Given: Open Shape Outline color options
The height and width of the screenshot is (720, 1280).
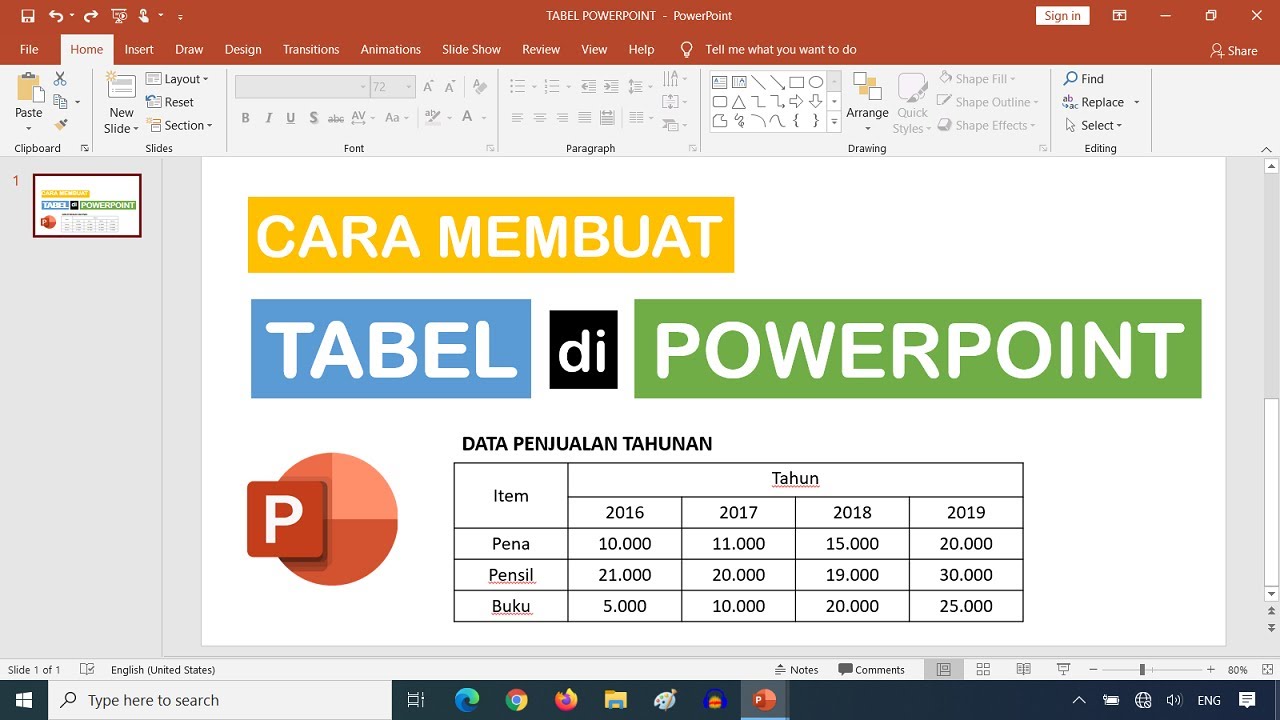Looking at the screenshot, I should tap(988, 102).
